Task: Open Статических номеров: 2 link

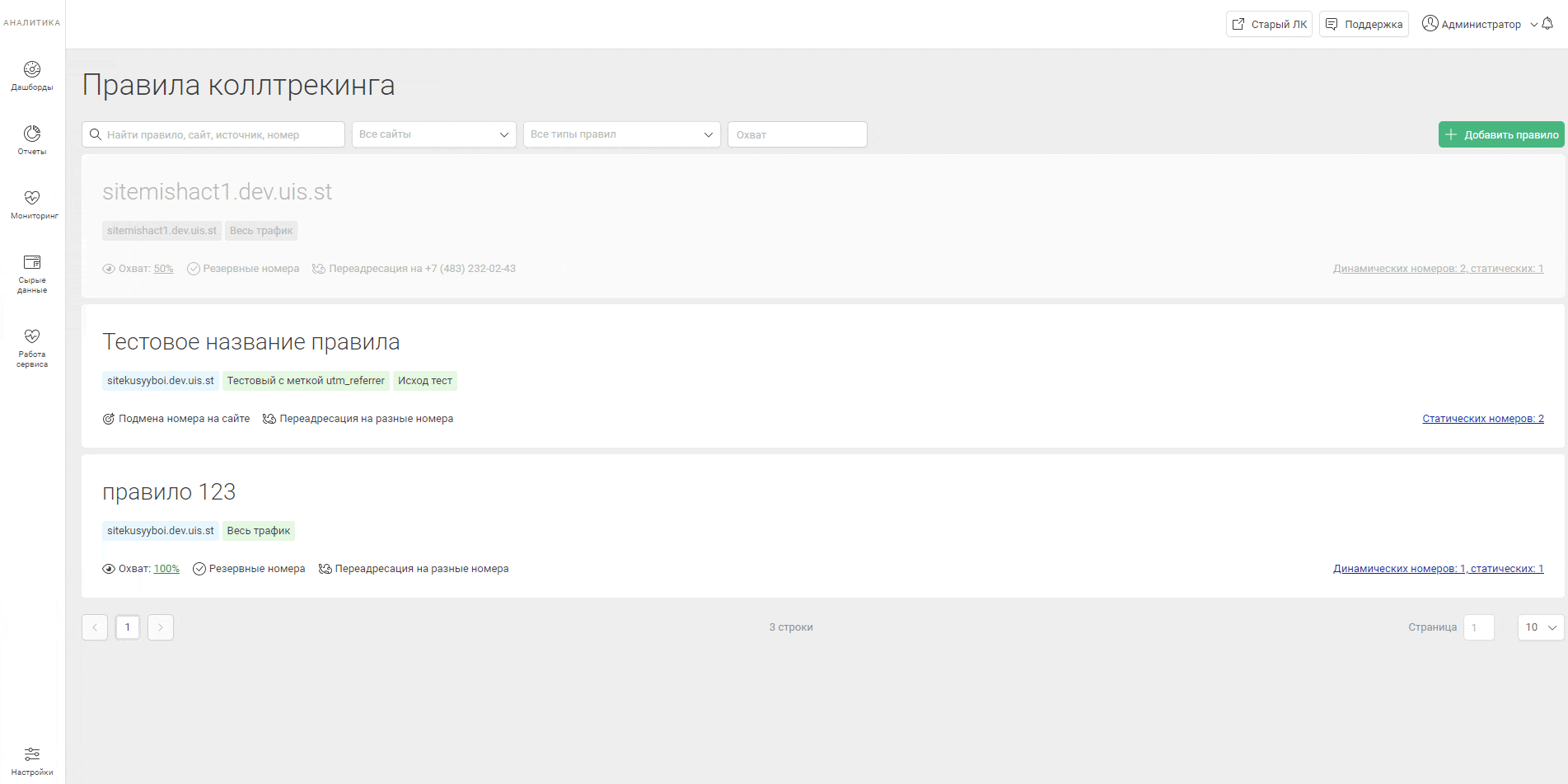Action: coord(1483,419)
